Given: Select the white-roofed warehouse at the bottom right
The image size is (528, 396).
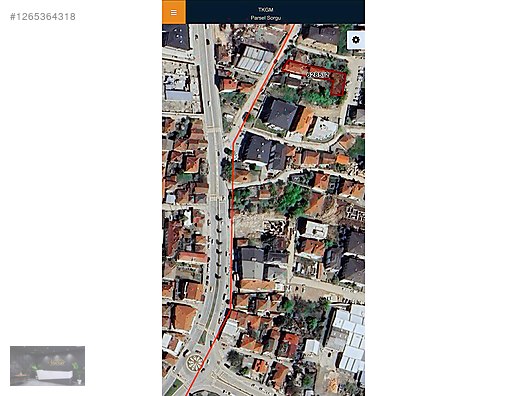Looking at the screenshot, I should pos(346,341).
